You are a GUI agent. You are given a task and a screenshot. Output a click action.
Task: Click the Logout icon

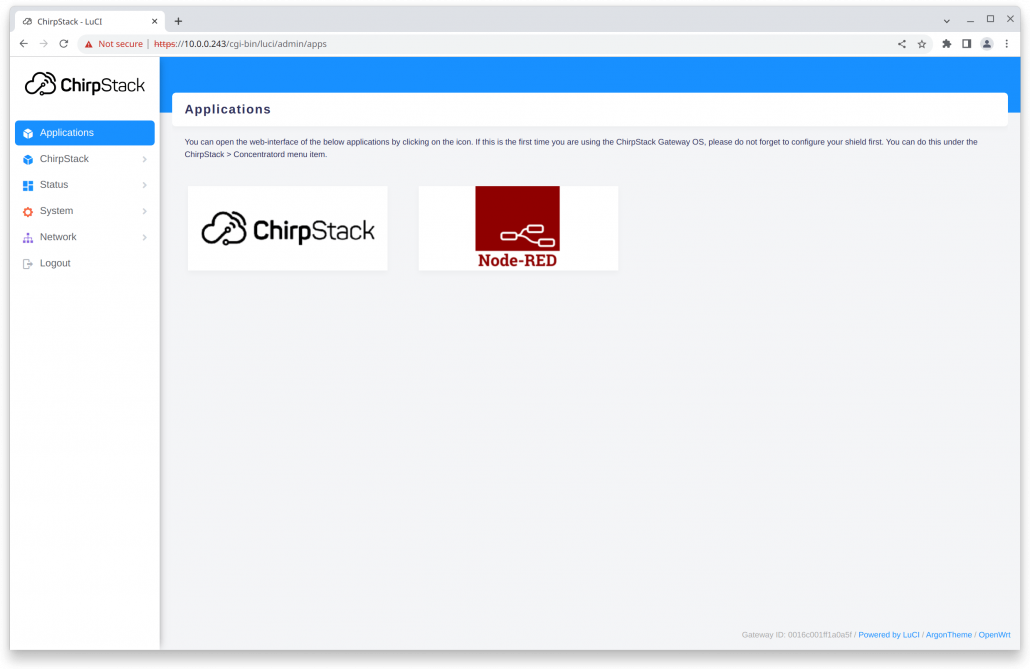[26, 263]
